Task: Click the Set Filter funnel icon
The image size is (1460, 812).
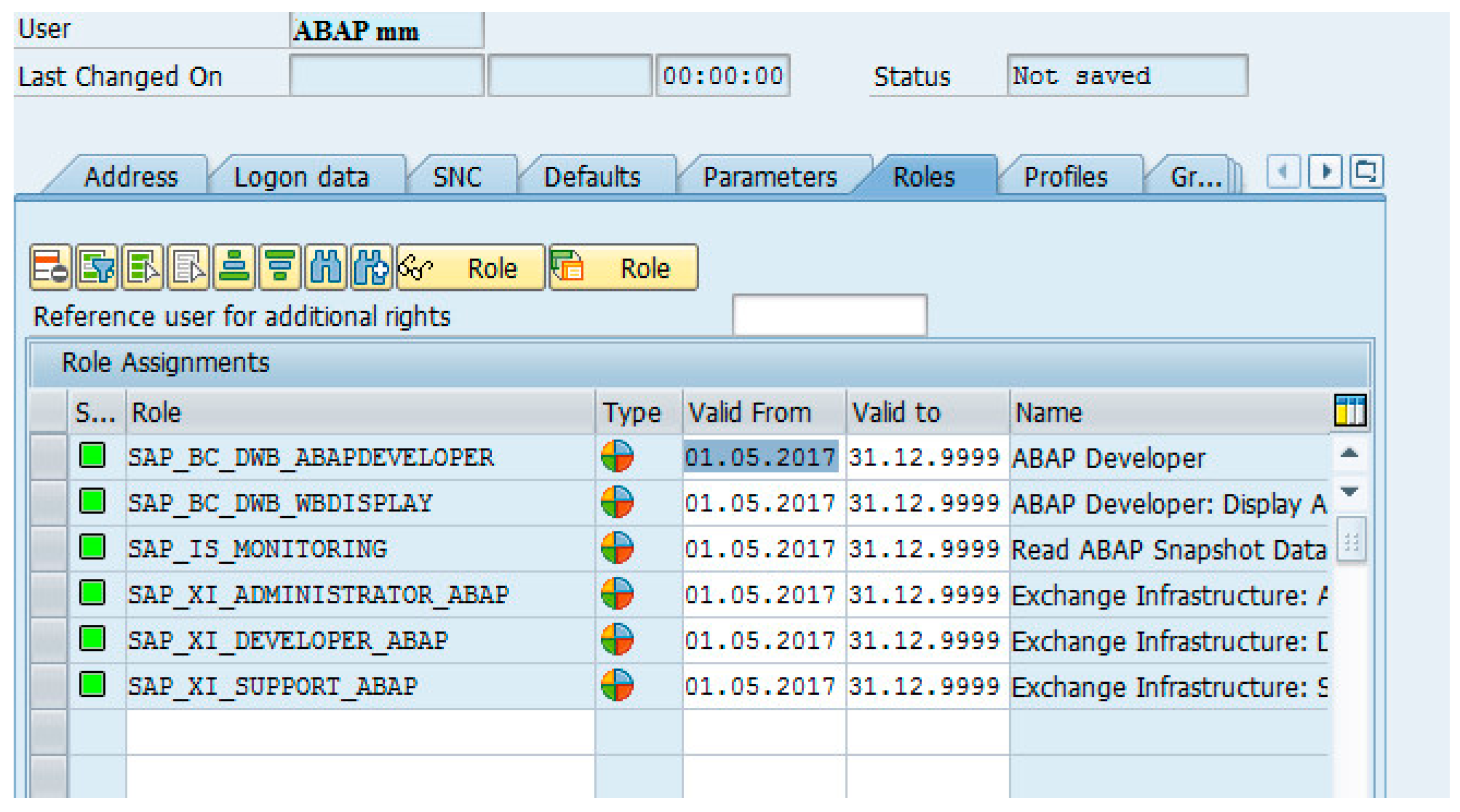Action: click(97, 267)
